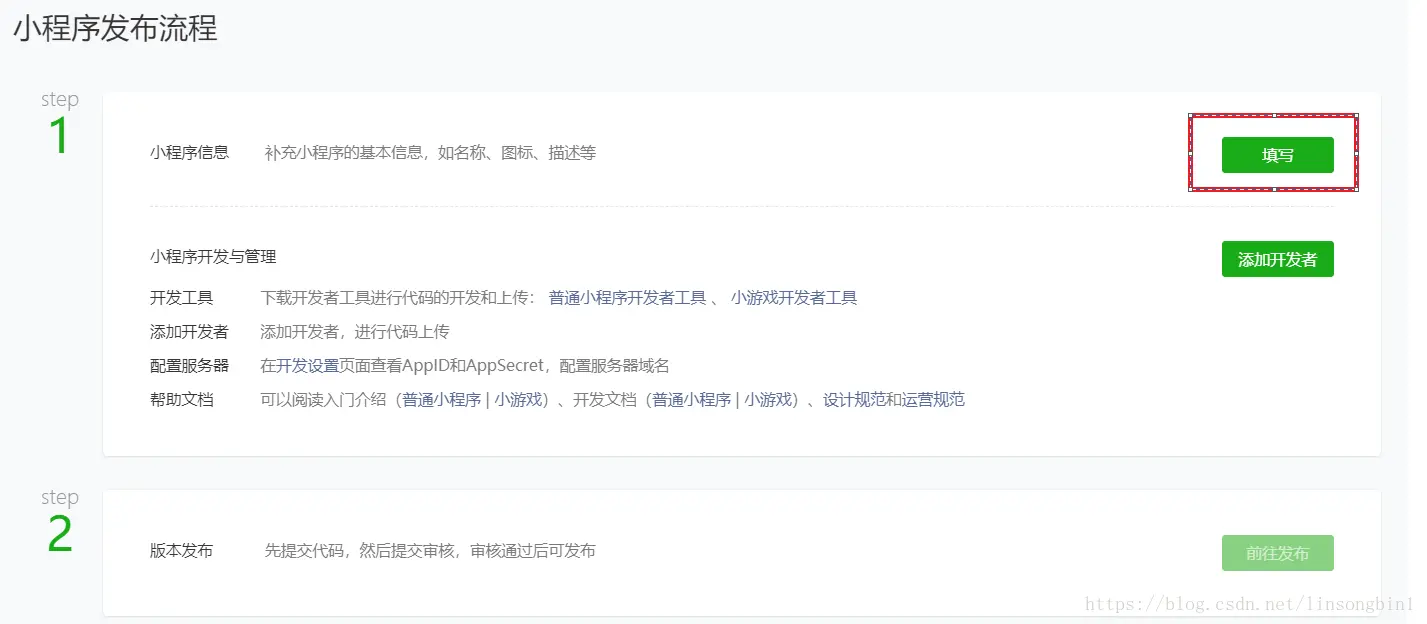Open the 普通小程序开发者工具 download link
1427x624 pixels.
point(625,298)
